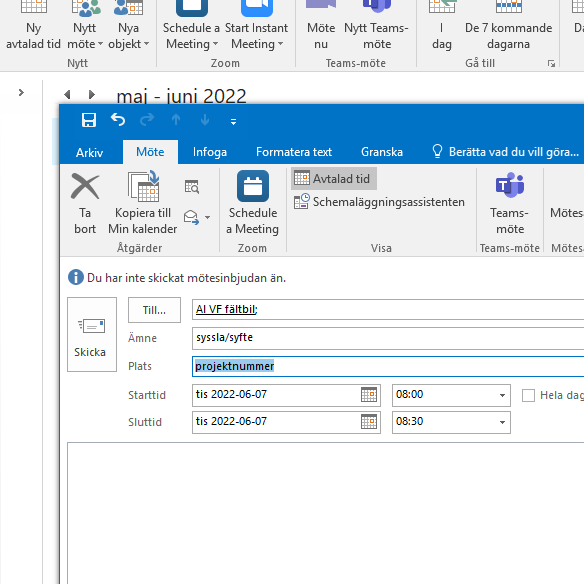Save the meeting with the floppy disk icon
584x584 pixels.
(x=89, y=120)
